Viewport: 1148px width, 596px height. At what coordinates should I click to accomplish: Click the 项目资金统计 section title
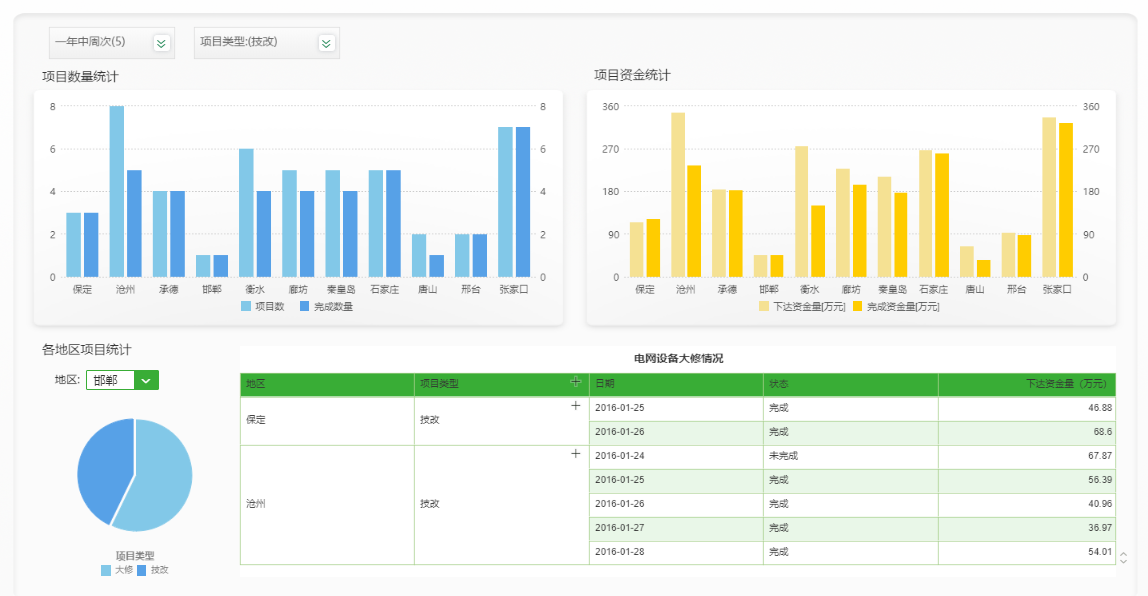(632, 75)
